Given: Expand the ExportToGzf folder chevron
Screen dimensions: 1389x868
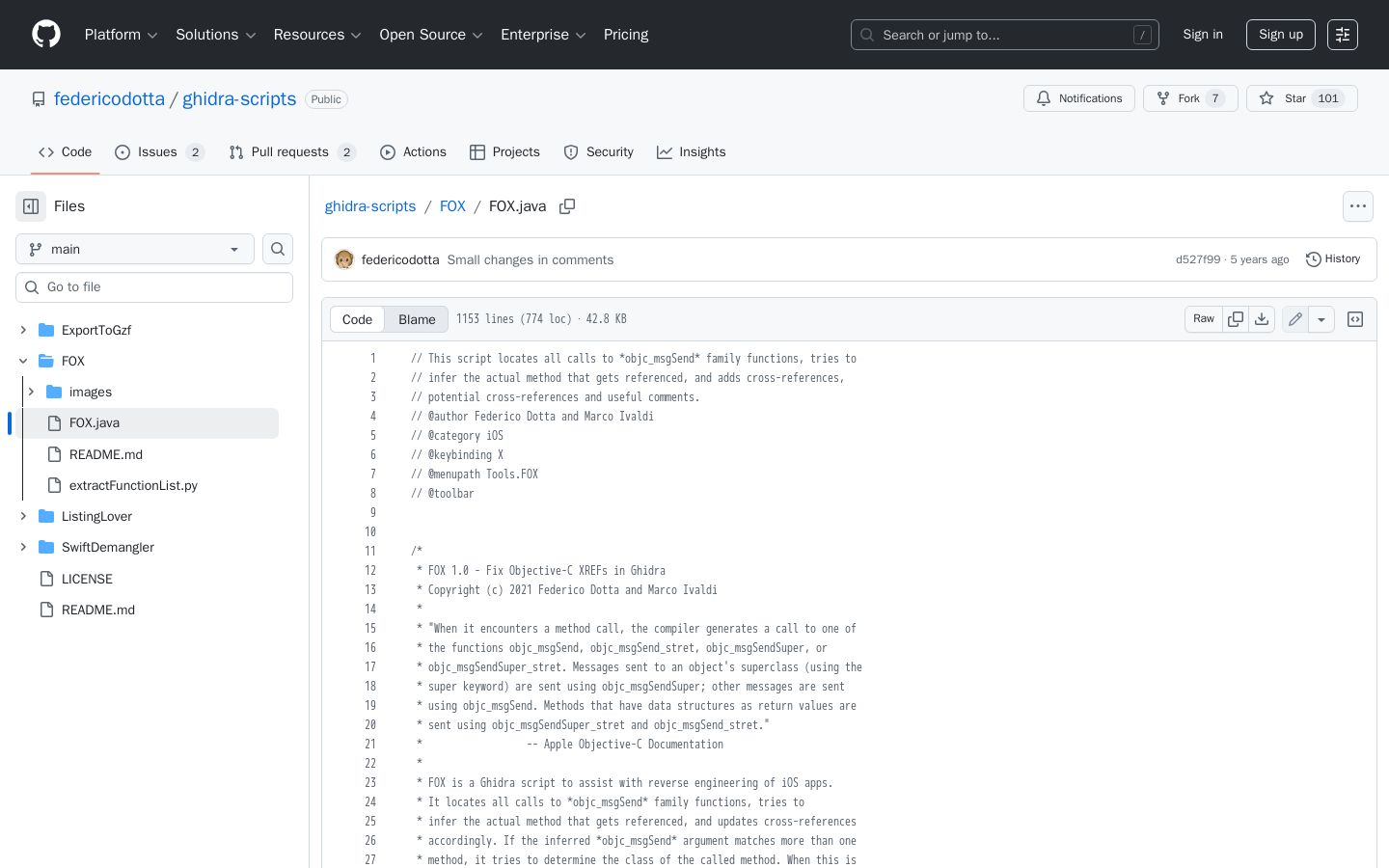Looking at the screenshot, I should point(23,330).
